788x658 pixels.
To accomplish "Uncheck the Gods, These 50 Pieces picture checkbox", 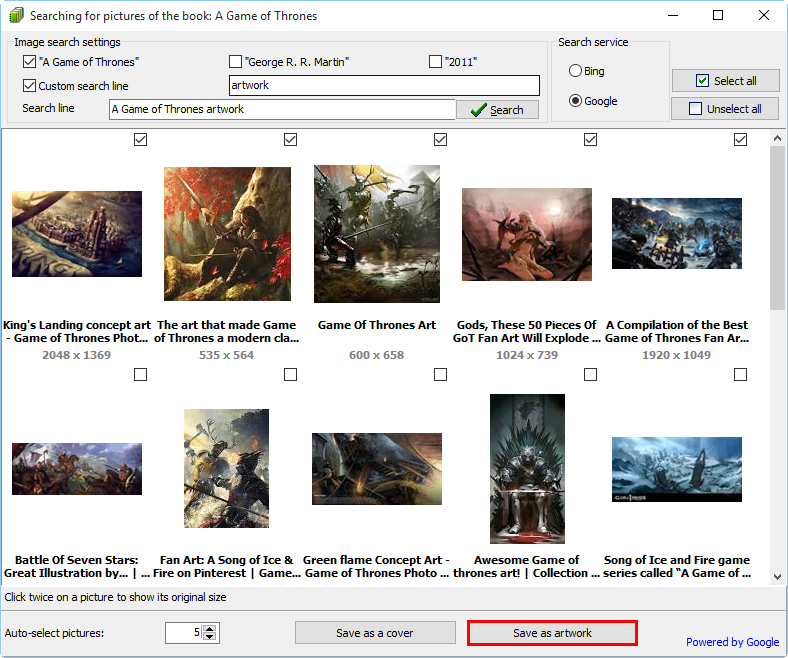I will (590, 140).
